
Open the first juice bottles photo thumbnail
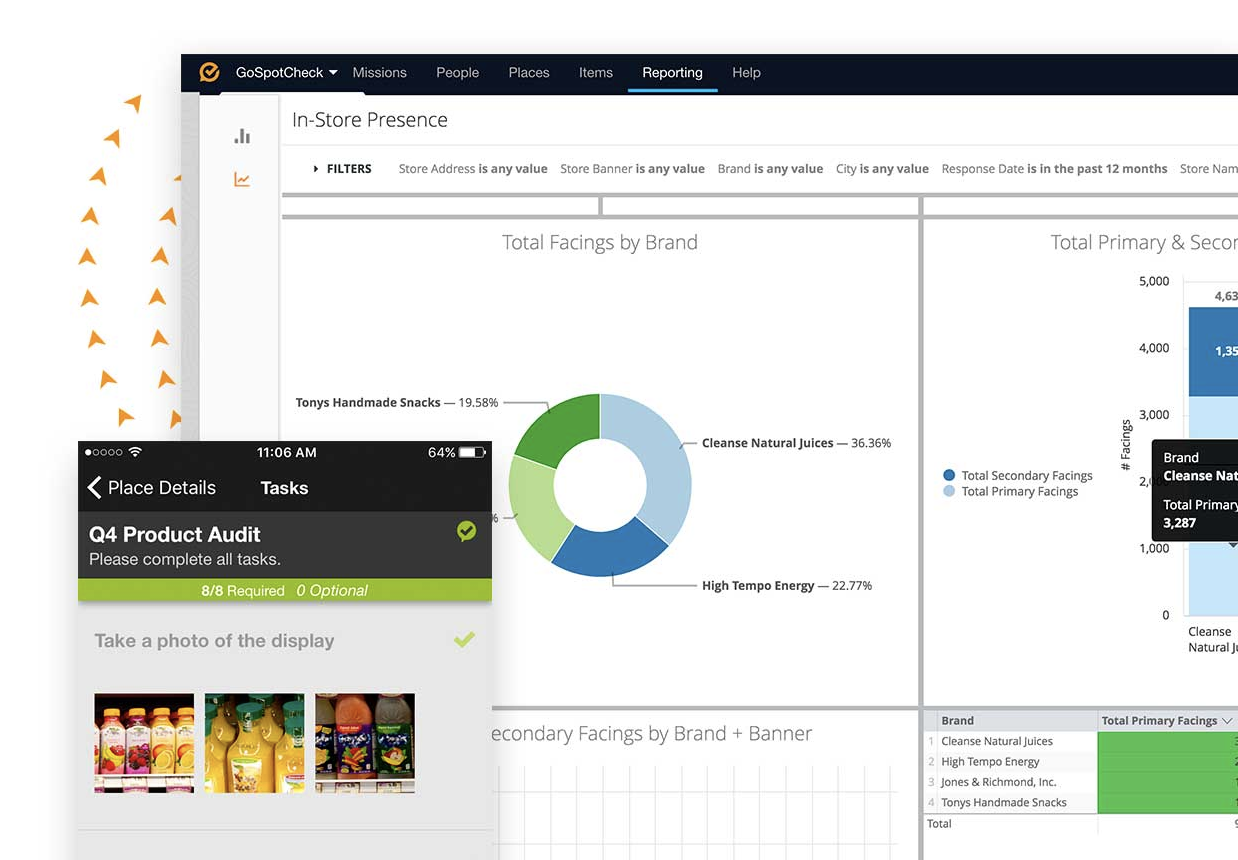144,743
